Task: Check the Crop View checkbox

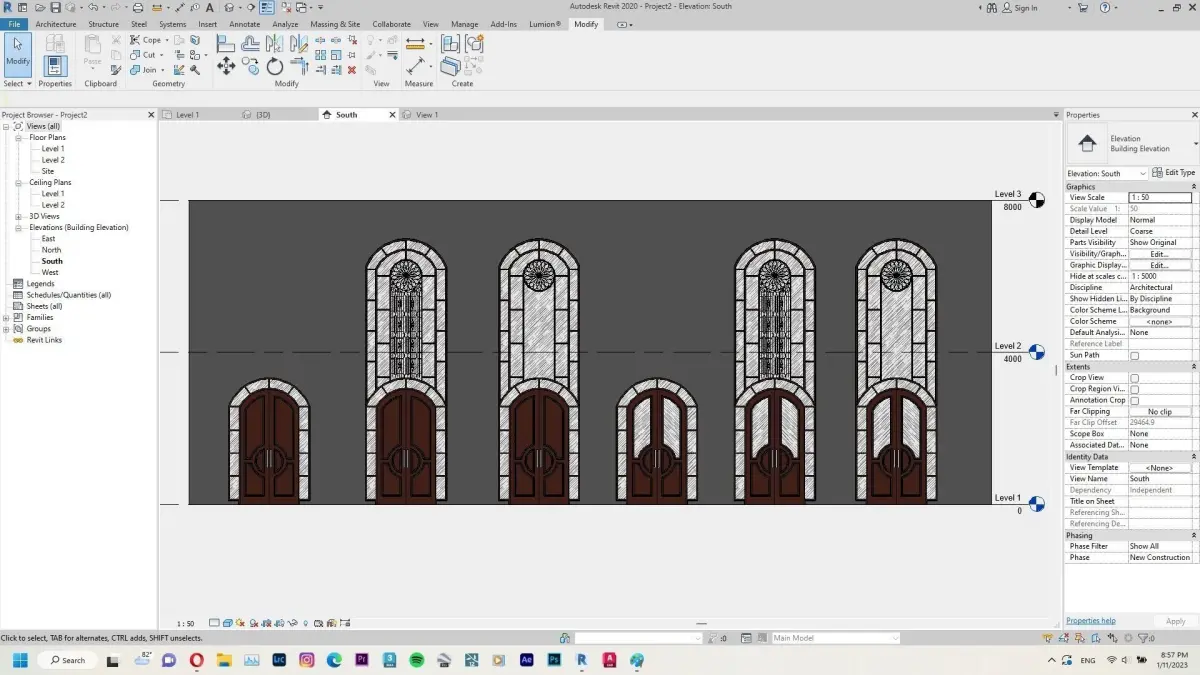Action: click(1134, 378)
